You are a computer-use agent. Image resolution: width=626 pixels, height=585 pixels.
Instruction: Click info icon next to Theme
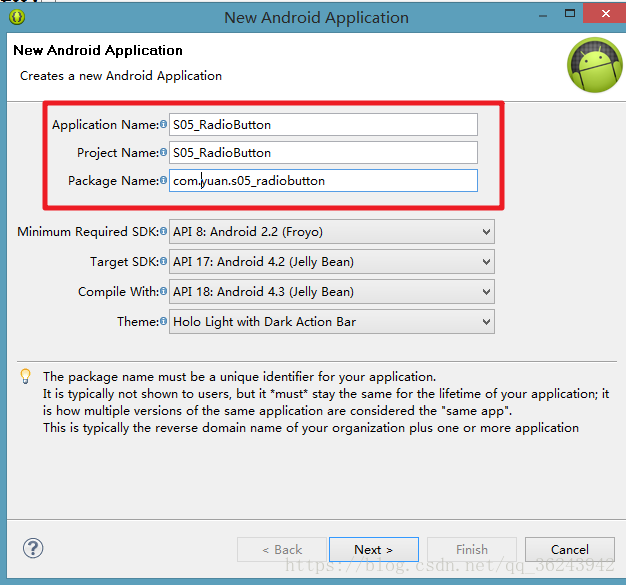(163, 321)
